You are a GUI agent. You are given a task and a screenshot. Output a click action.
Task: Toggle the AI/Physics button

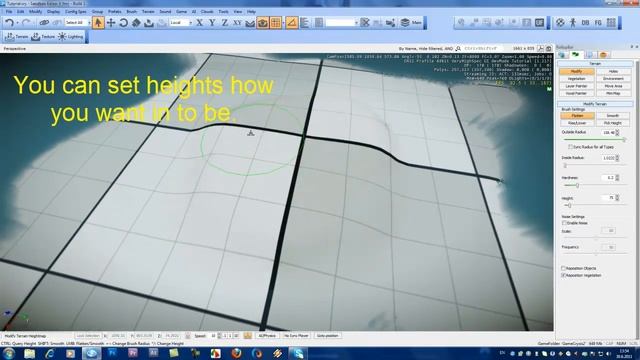point(268,336)
